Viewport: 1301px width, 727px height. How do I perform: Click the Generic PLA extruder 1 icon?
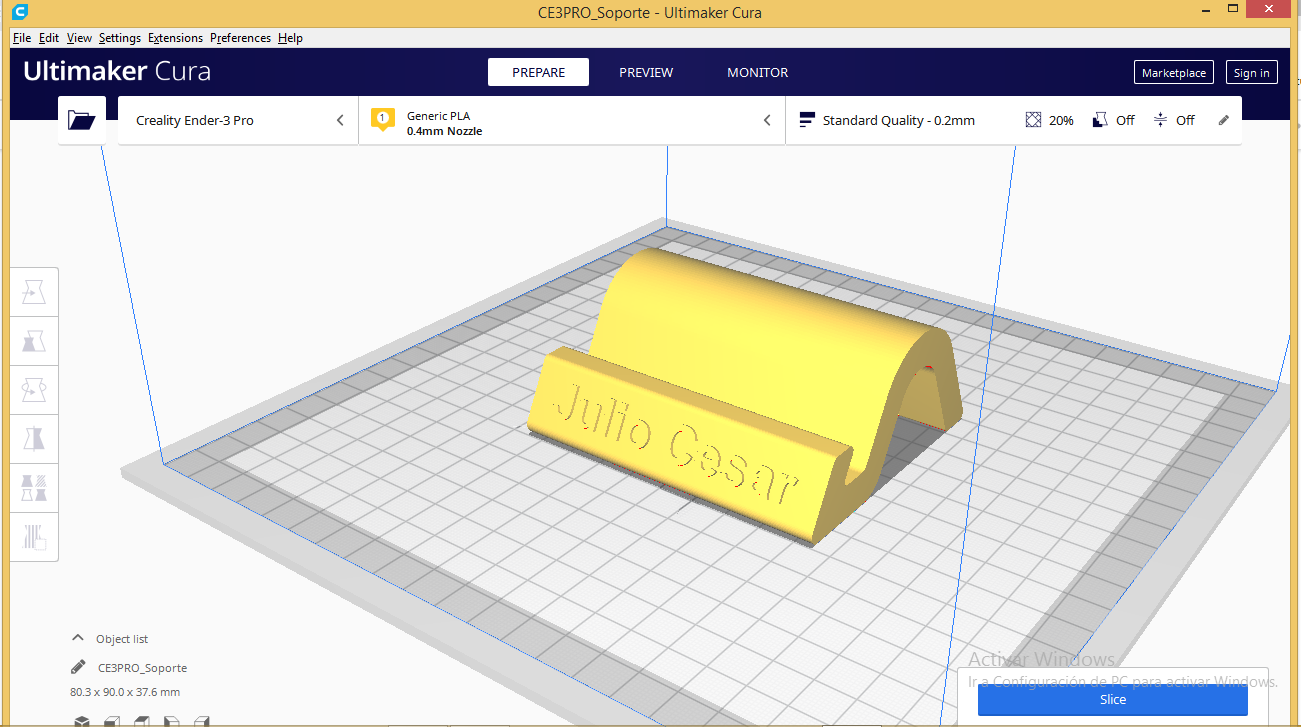(381, 120)
